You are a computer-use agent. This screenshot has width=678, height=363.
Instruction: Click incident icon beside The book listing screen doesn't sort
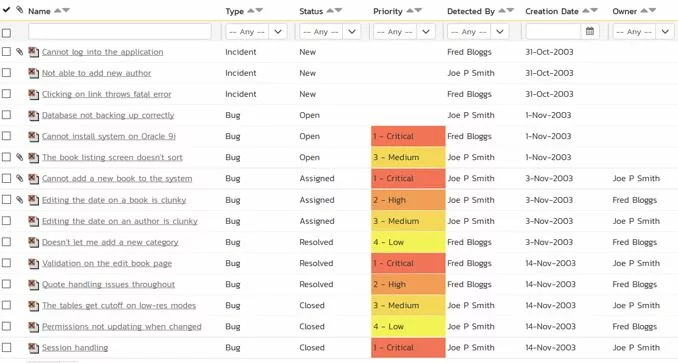click(x=34, y=158)
